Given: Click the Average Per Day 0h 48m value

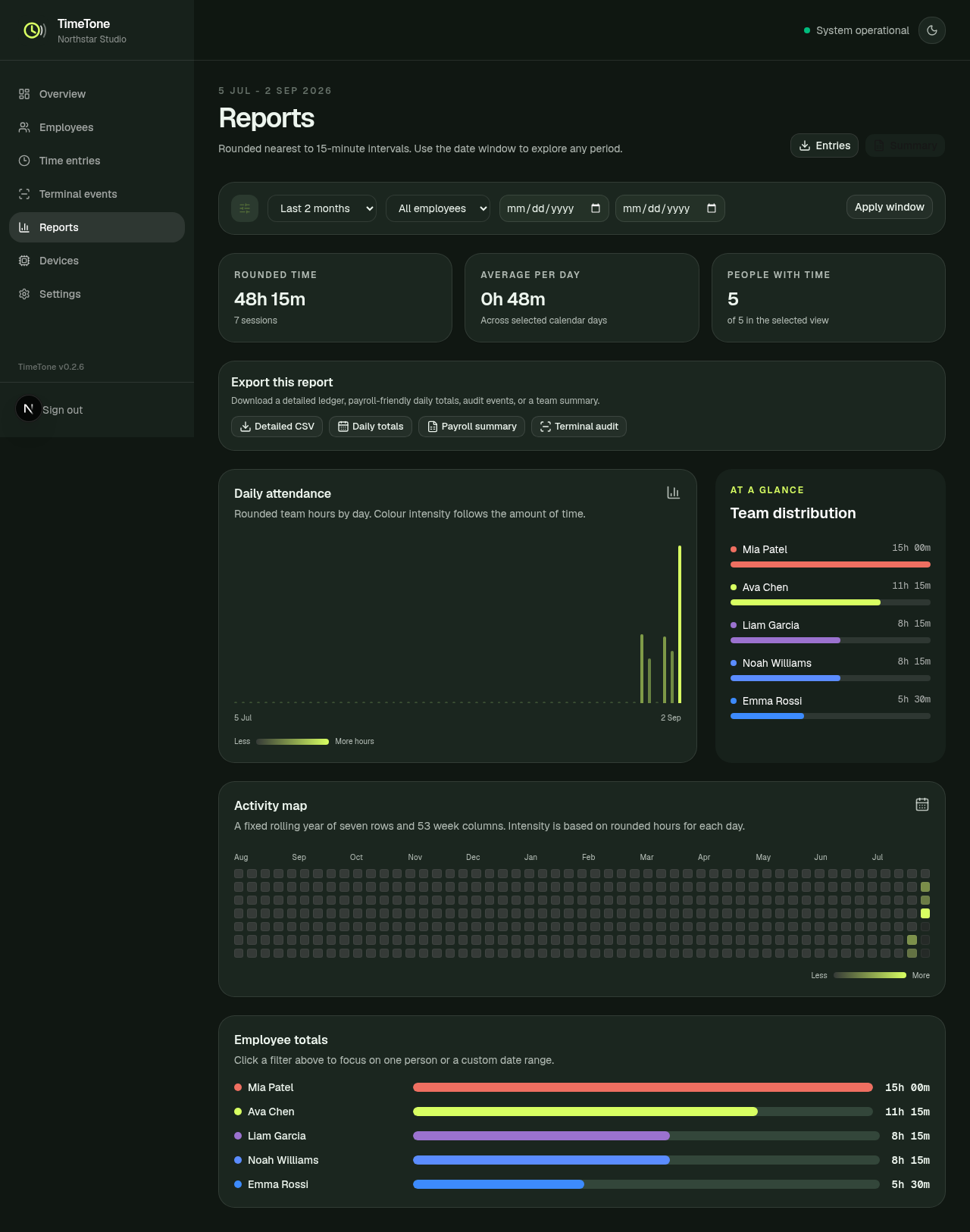Looking at the screenshot, I should pyautogui.click(x=513, y=299).
